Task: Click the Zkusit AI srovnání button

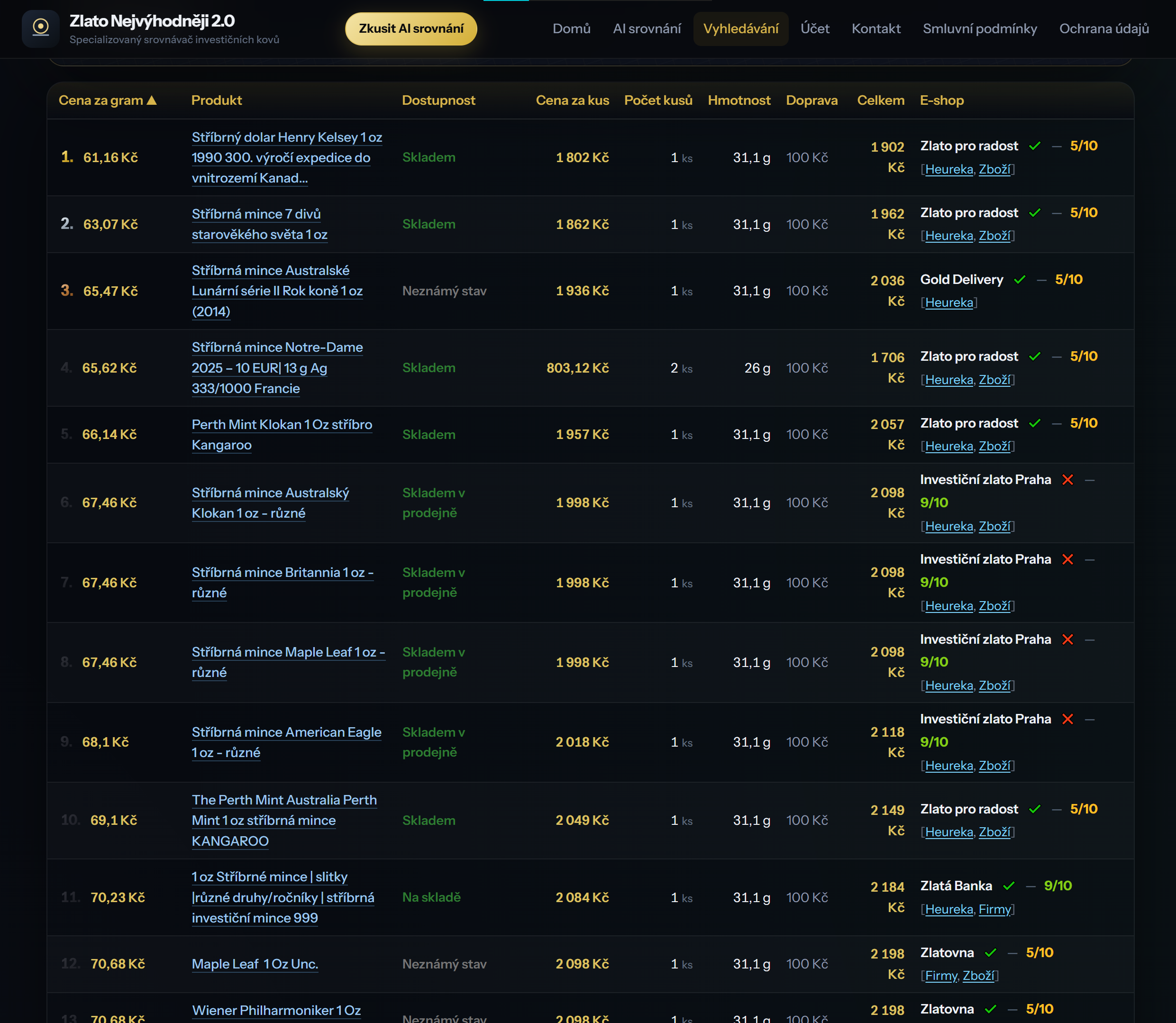Action: [411, 28]
